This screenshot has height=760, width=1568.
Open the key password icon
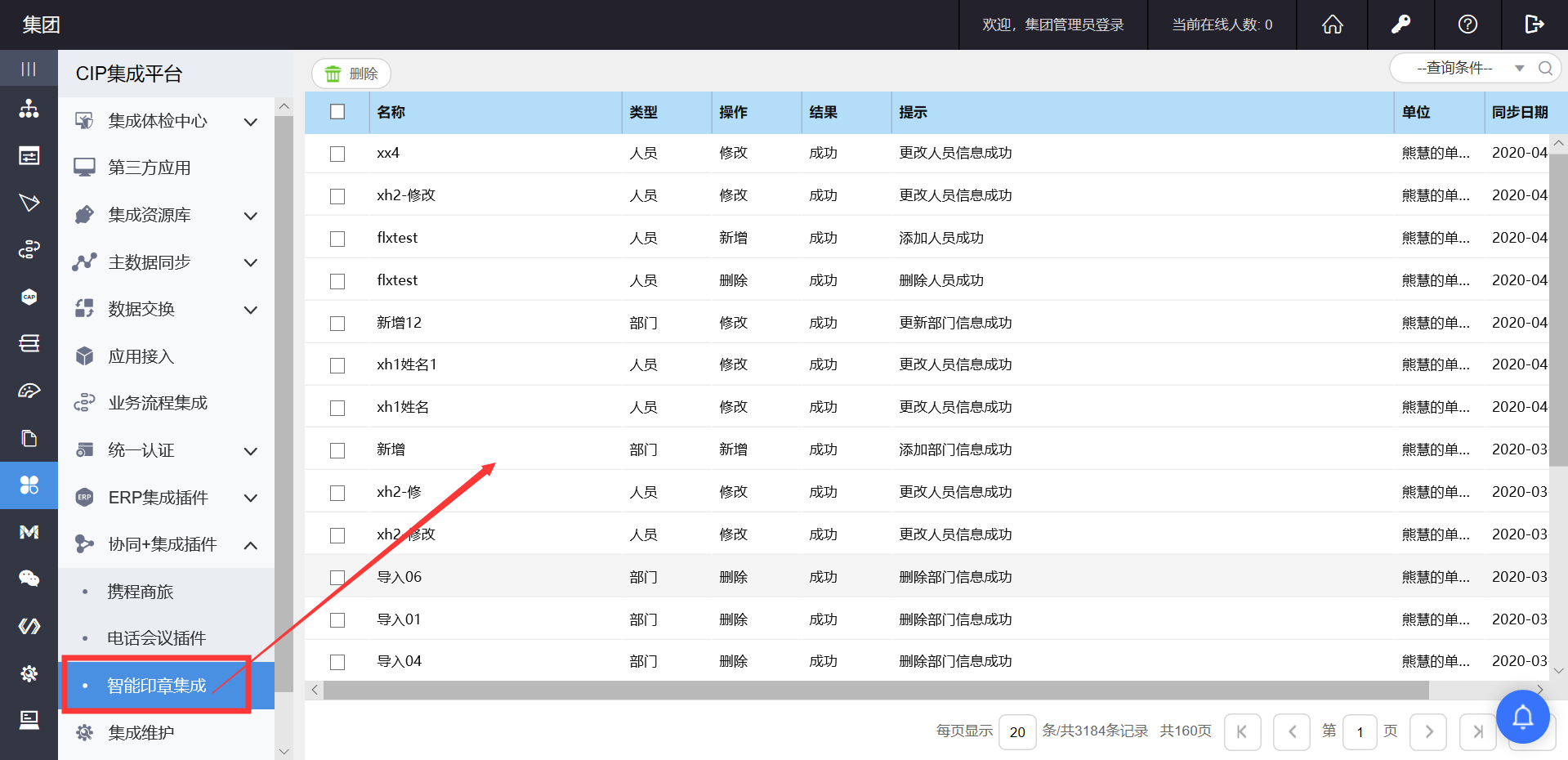(x=1400, y=25)
